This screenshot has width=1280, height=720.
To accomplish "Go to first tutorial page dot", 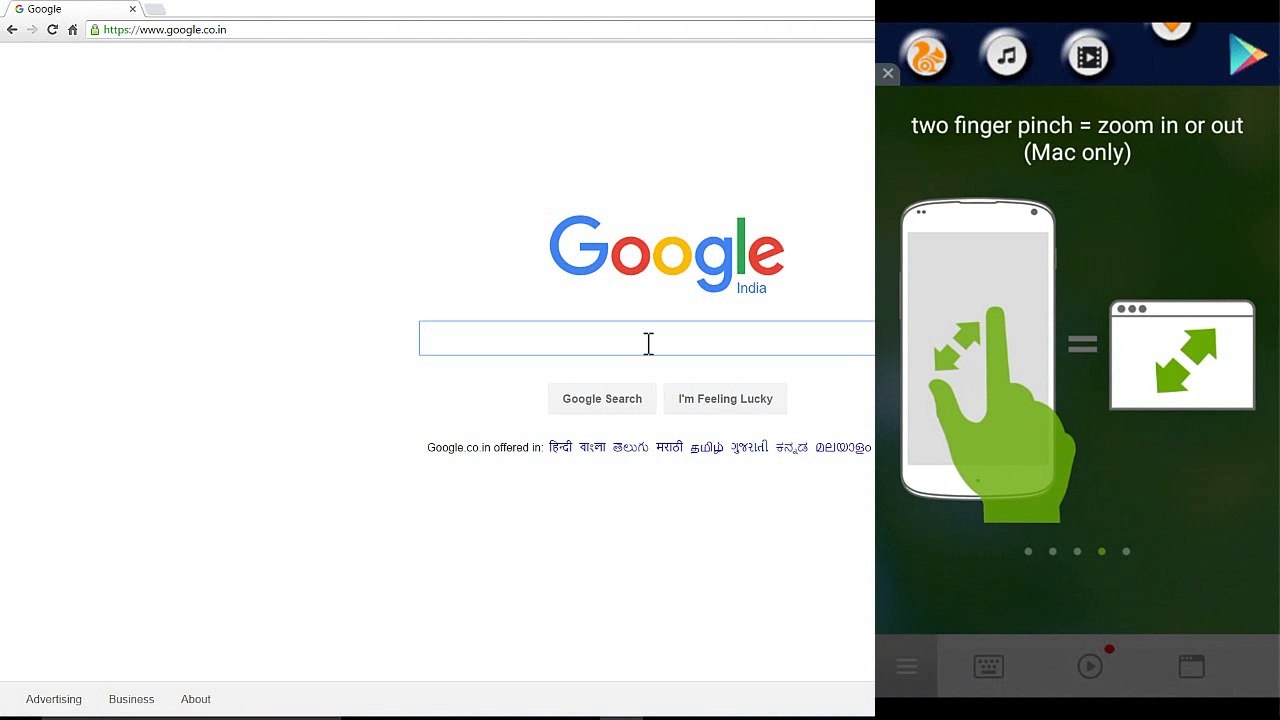I will 1028,551.
